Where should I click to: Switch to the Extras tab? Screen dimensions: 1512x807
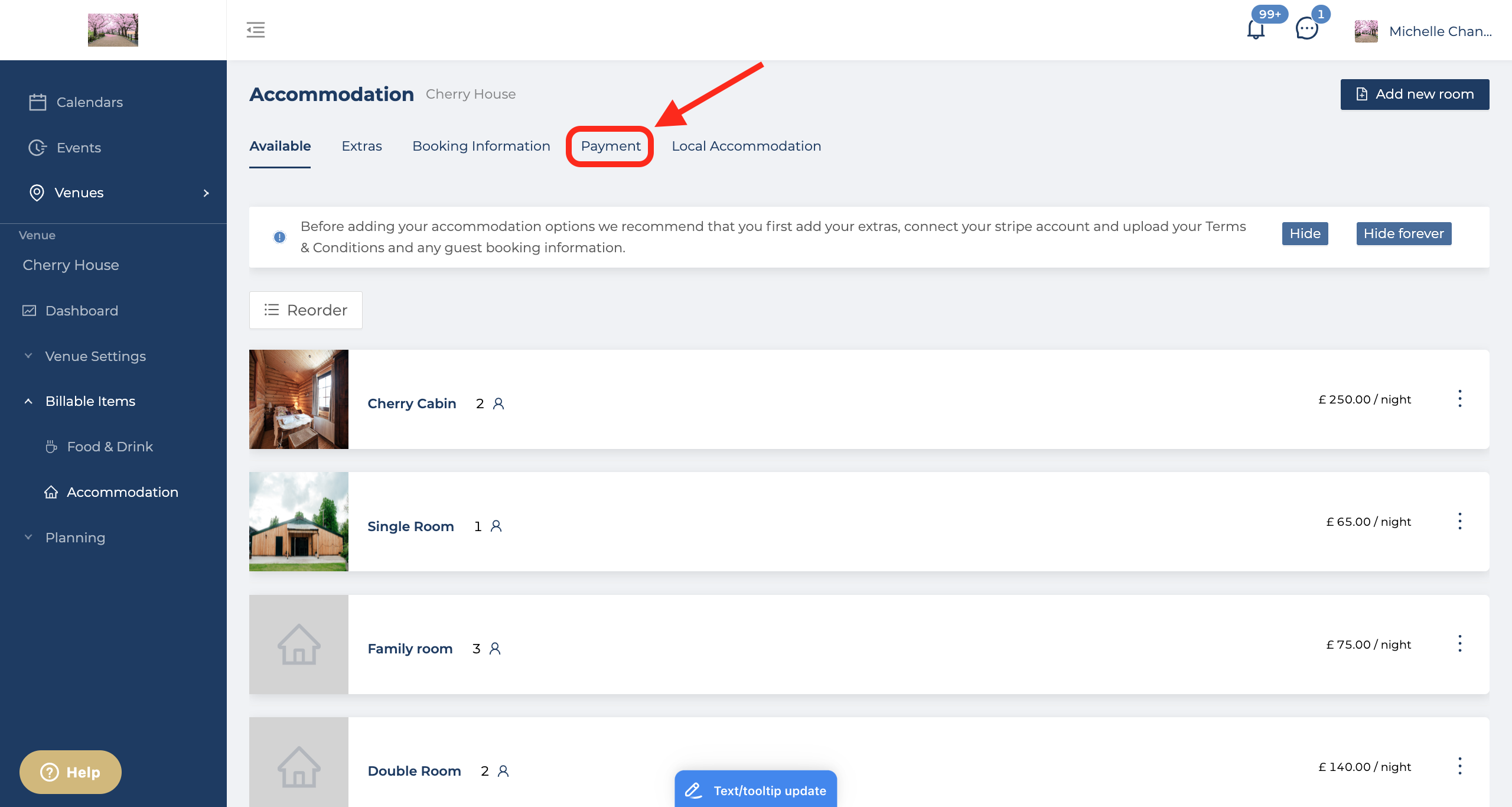click(x=361, y=146)
